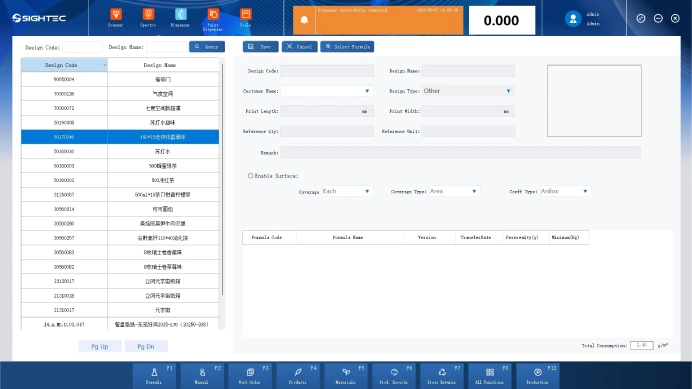The height and width of the screenshot is (389, 692).
Task: Open the Formula module (F1)
Action: tap(154, 375)
